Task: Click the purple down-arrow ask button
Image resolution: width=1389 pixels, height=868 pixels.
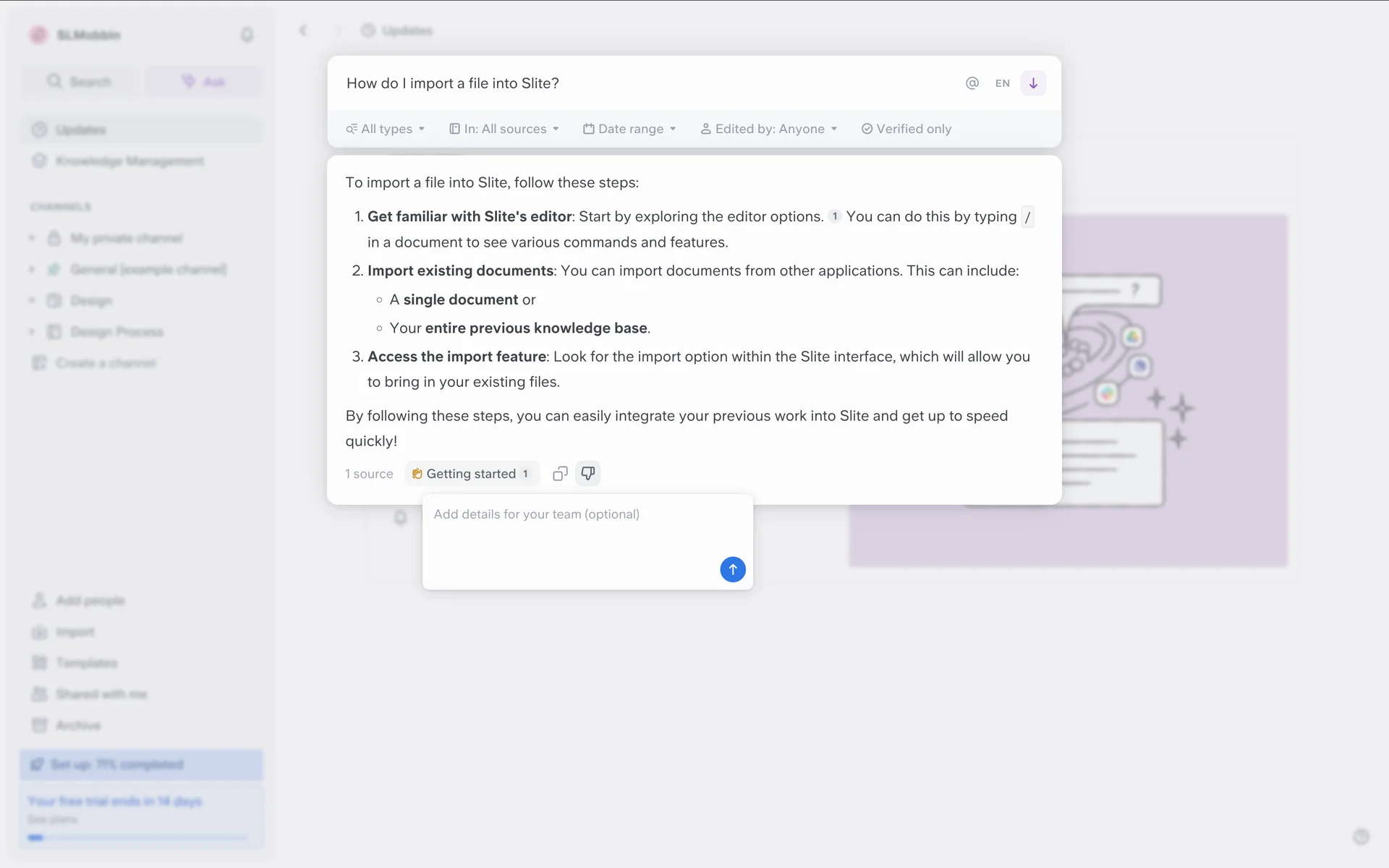Action: [1033, 83]
